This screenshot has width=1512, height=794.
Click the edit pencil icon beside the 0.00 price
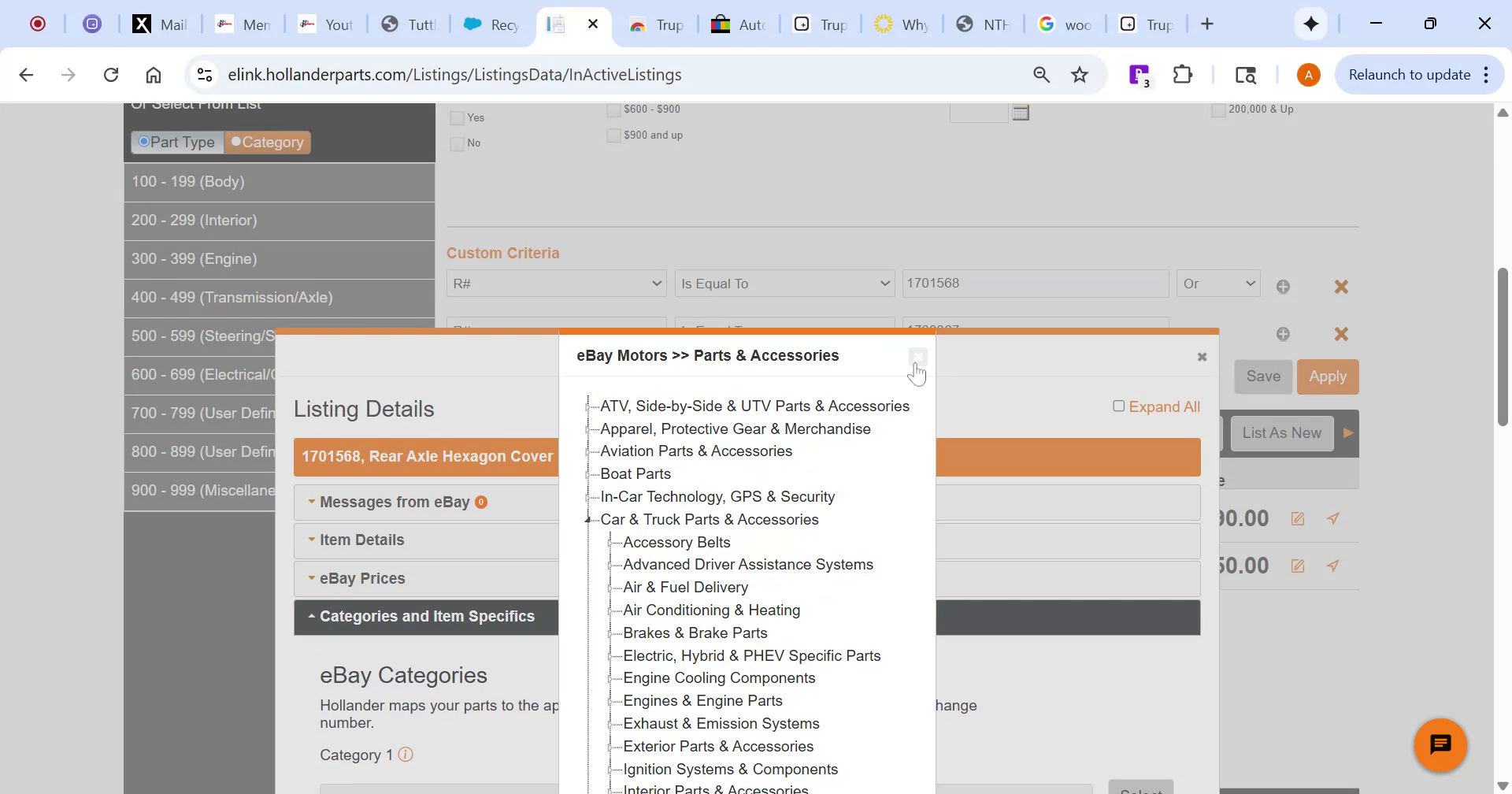click(x=1297, y=518)
